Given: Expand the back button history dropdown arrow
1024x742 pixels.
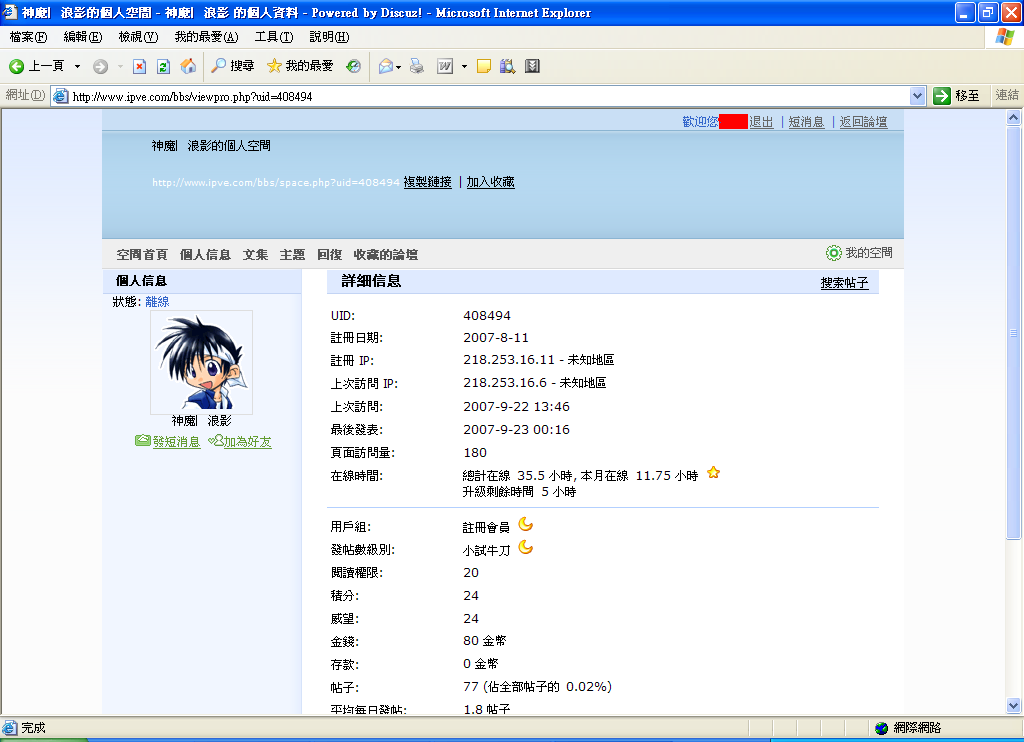Looking at the screenshot, I should (x=77, y=66).
